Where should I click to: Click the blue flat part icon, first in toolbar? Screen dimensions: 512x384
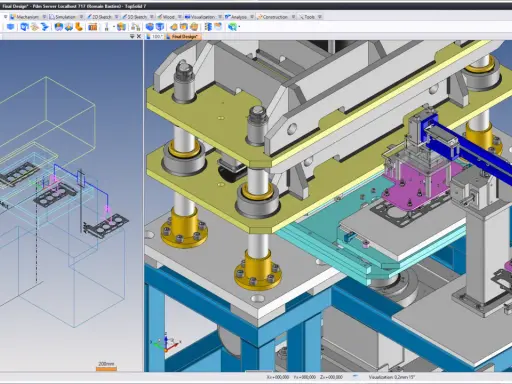coord(10,27)
